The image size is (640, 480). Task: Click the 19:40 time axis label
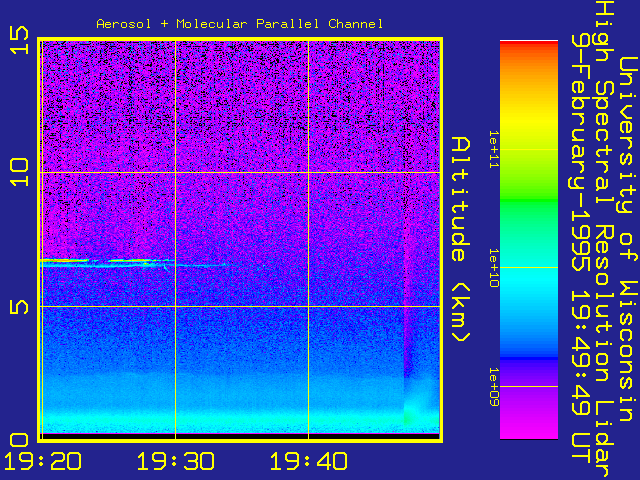(309, 461)
